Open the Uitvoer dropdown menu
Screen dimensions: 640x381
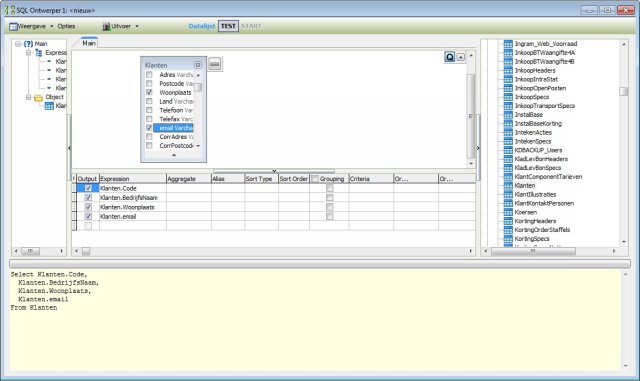[120, 26]
